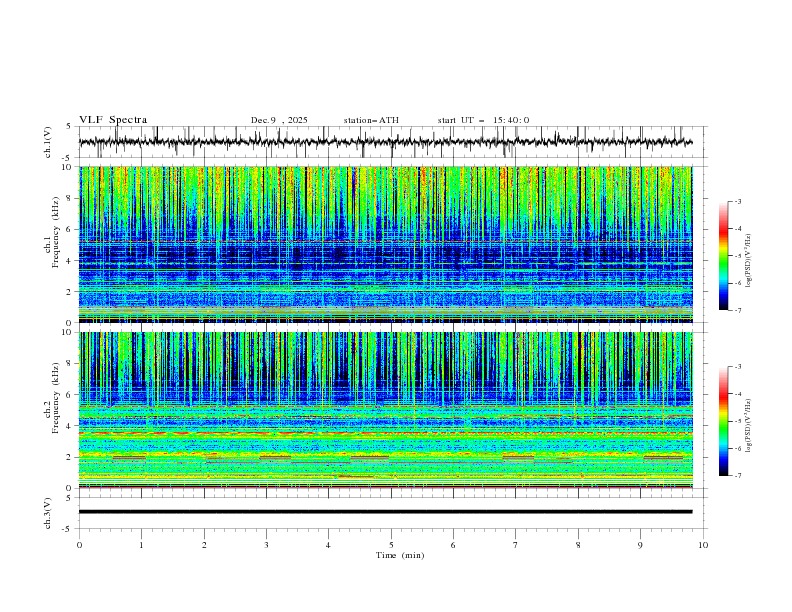Click the 'station=ATH' label
Screen dimensions: 792x612
(x=371, y=120)
